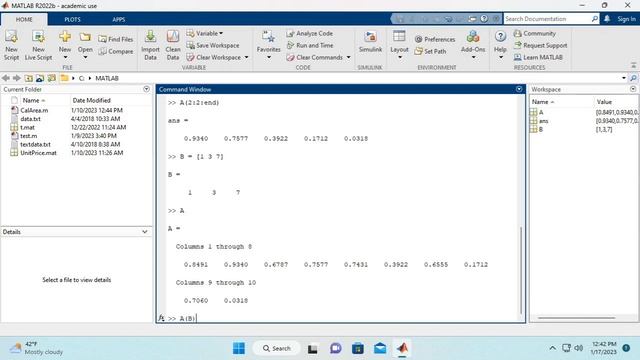640x360 pixels.
Task: Open Layout options
Action: tap(399, 45)
